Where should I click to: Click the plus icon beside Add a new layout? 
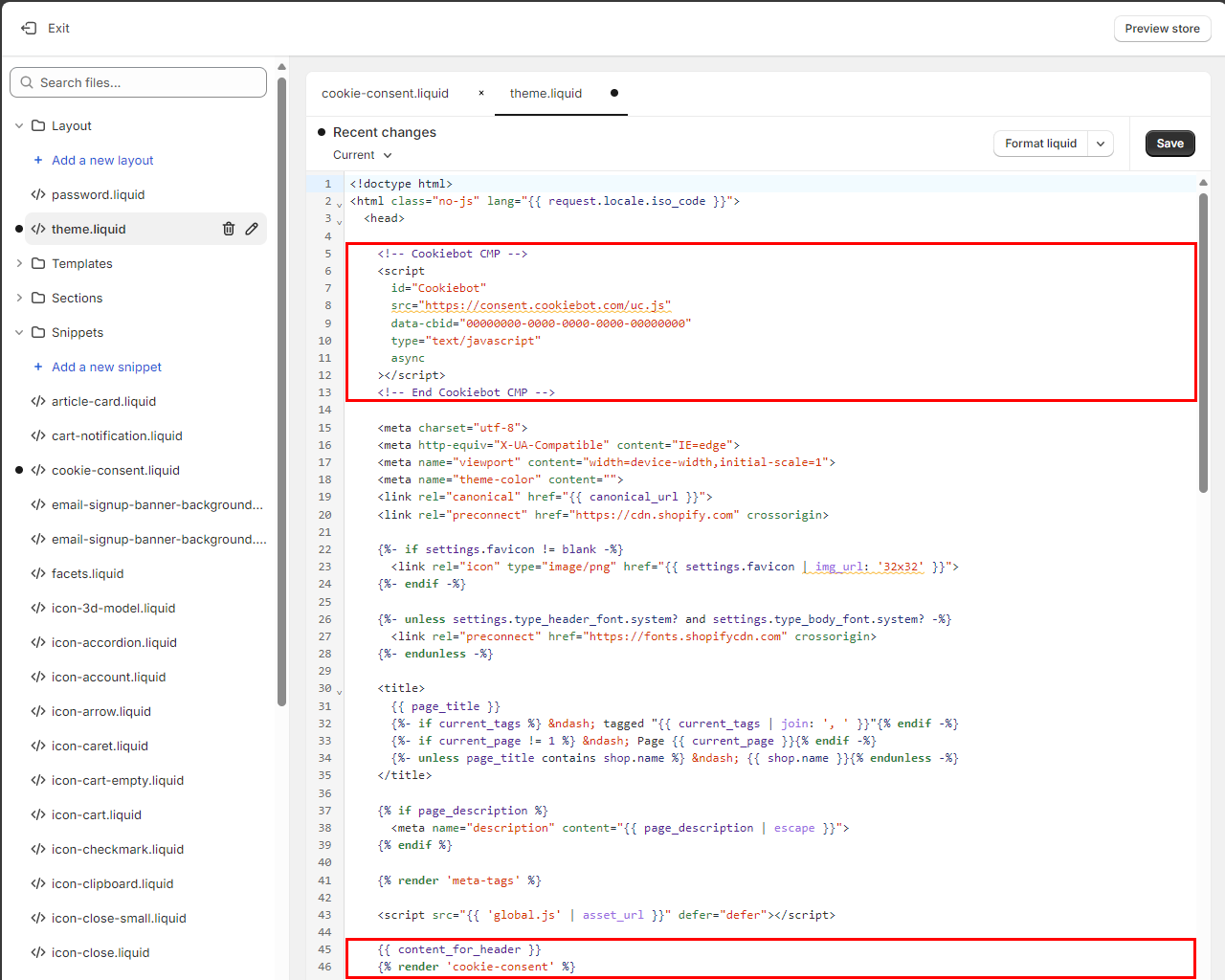[38, 160]
